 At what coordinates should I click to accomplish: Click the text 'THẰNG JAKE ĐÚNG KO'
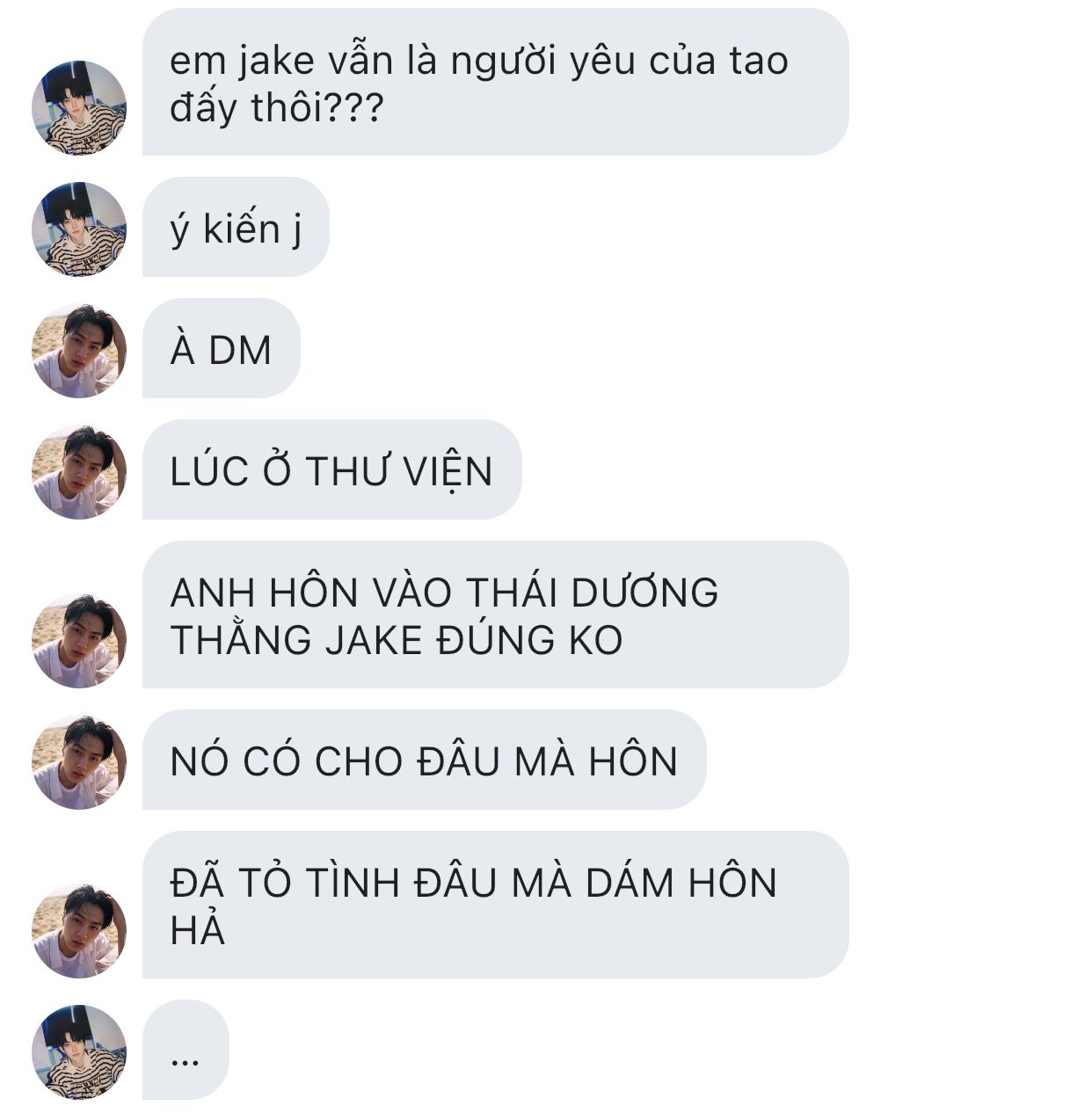pyautogui.click(x=397, y=640)
